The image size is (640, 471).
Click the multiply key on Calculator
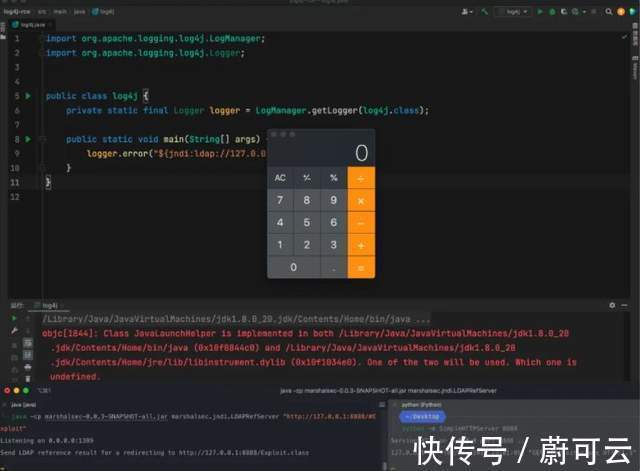click(361, 200)
